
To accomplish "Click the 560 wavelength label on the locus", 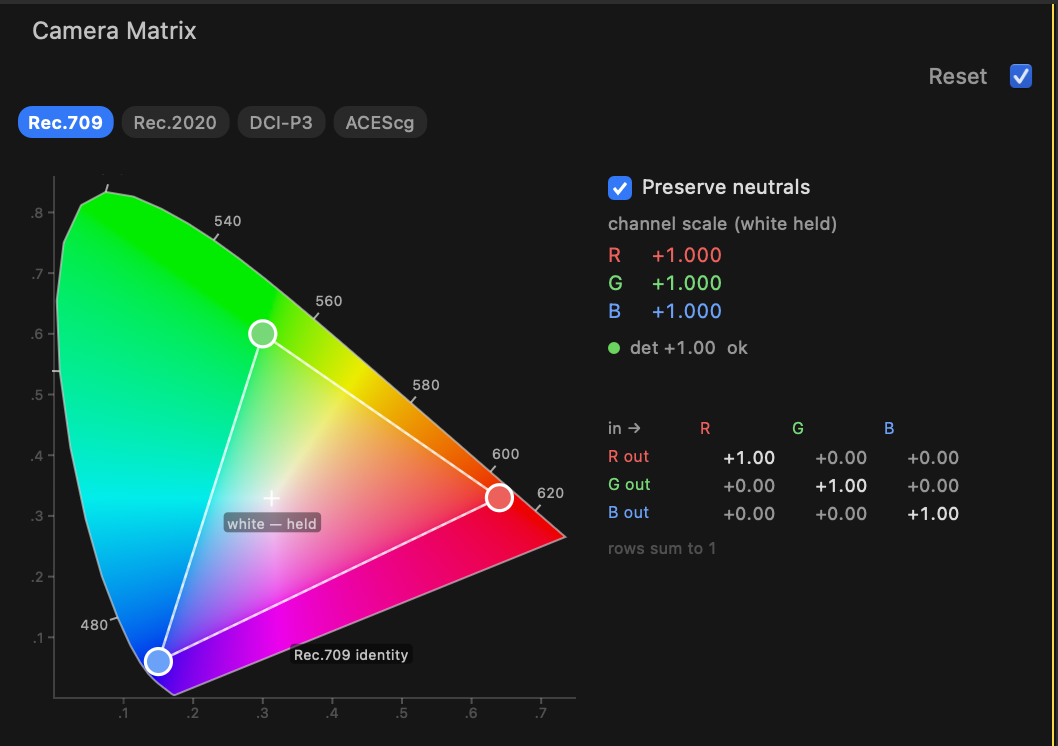I will pos(329,301).
